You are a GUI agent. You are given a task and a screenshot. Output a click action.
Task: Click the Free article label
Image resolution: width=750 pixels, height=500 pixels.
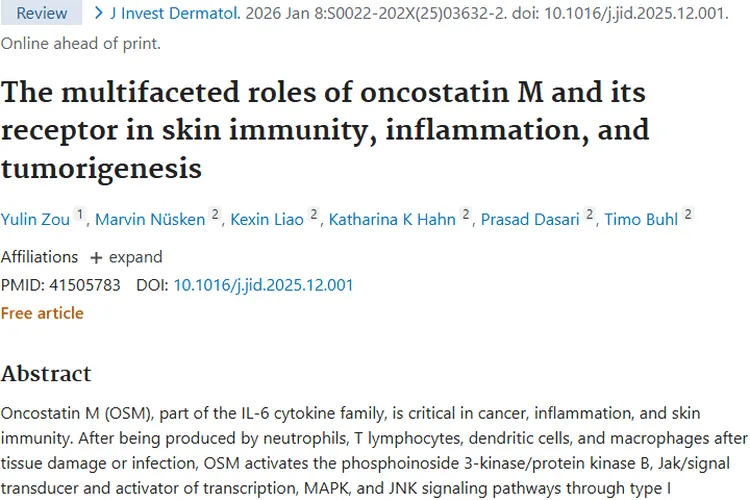click(42, 313)
